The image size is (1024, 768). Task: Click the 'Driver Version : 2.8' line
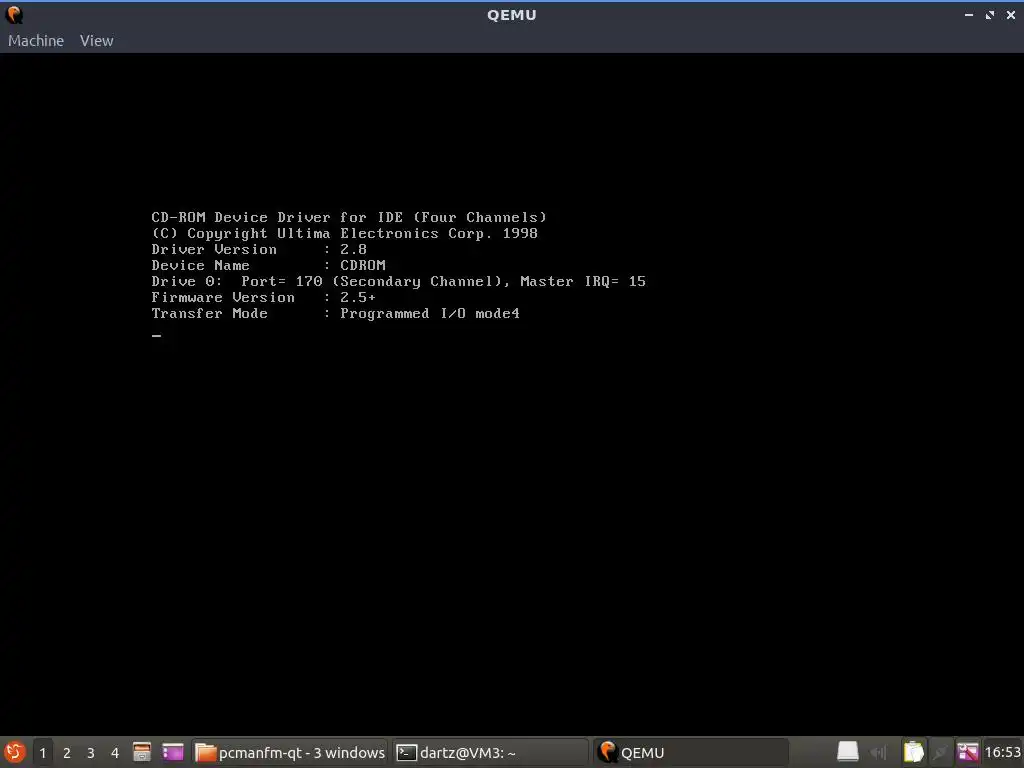point(259,249)
